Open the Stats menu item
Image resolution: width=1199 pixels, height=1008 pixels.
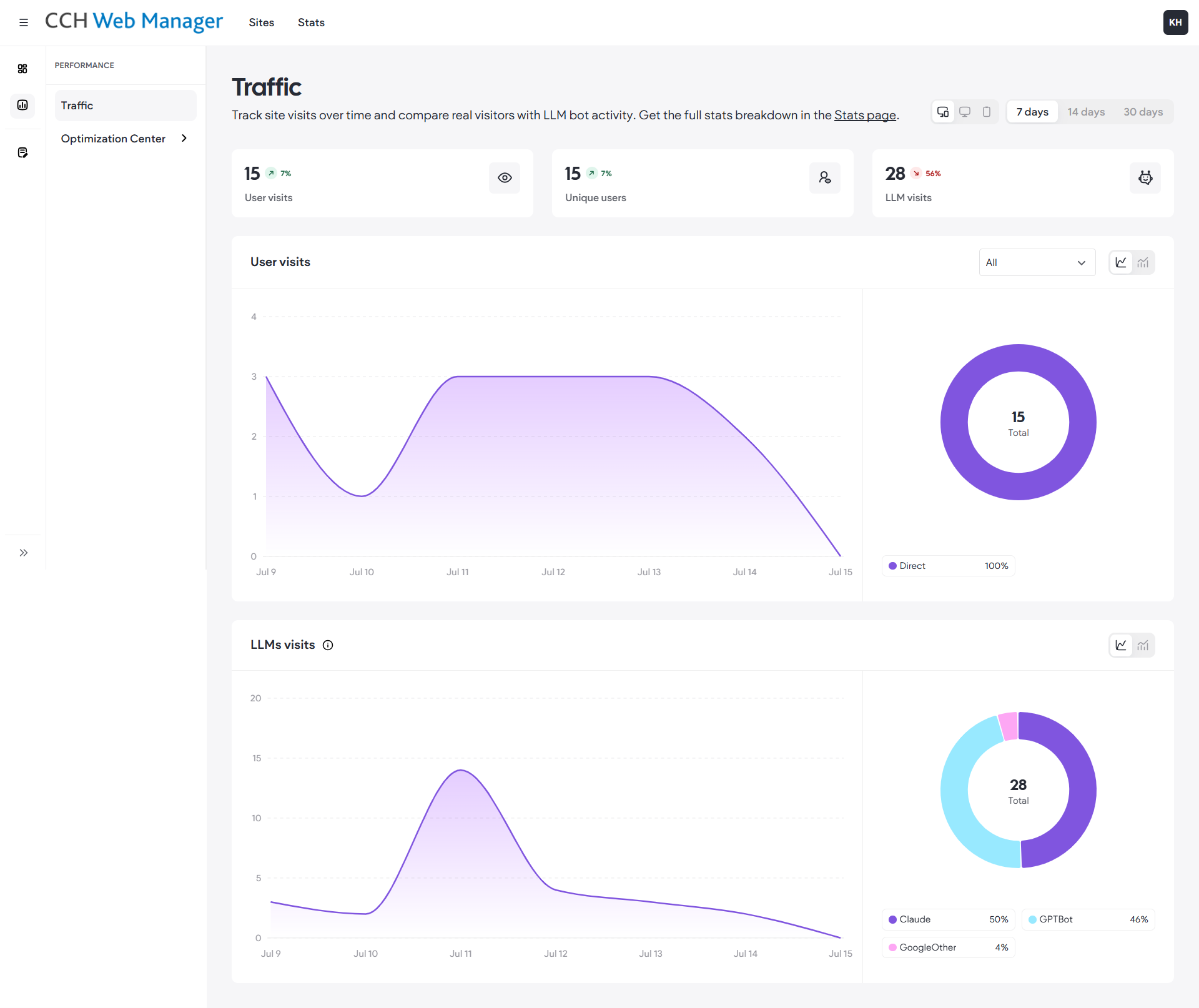[311, 22]
